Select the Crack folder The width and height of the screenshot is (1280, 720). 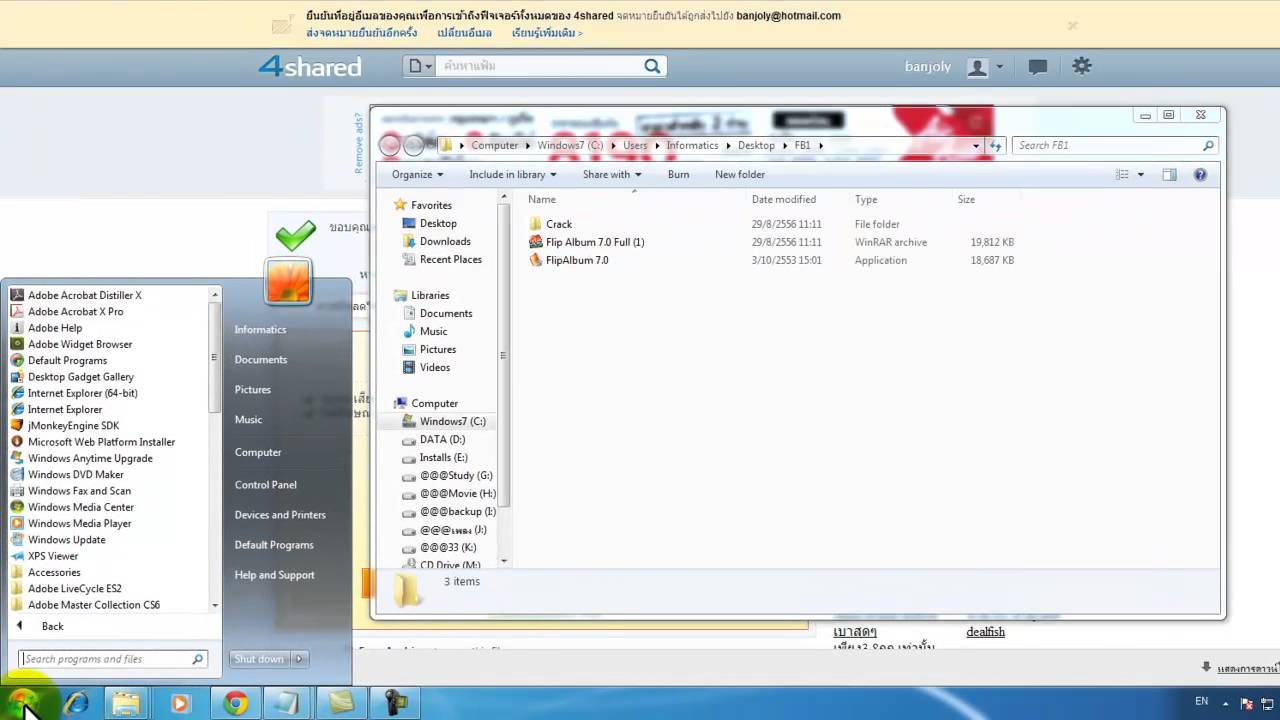tap(559, 224)
